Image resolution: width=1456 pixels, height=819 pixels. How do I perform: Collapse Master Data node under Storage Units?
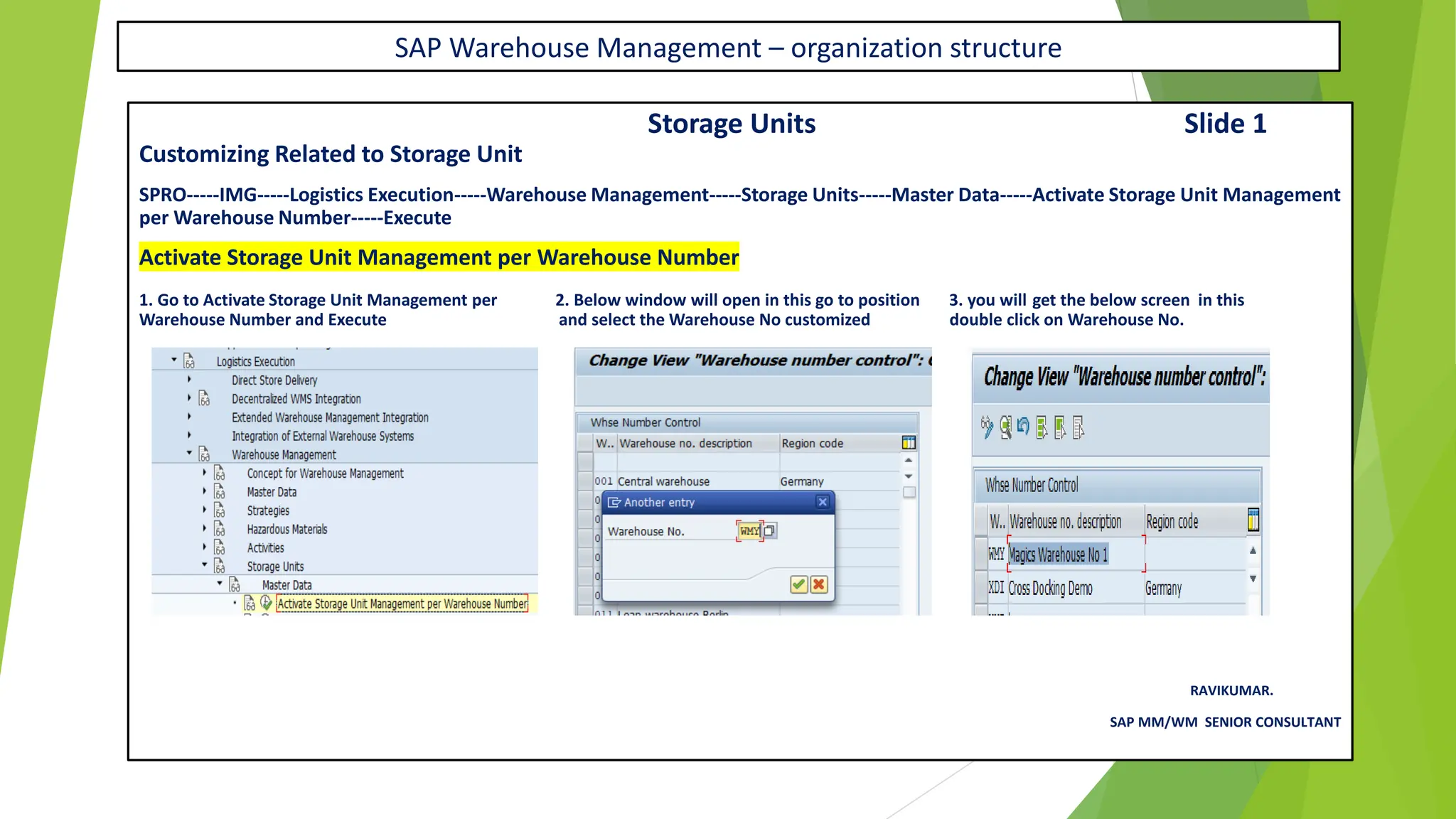[x=220, y=583]
